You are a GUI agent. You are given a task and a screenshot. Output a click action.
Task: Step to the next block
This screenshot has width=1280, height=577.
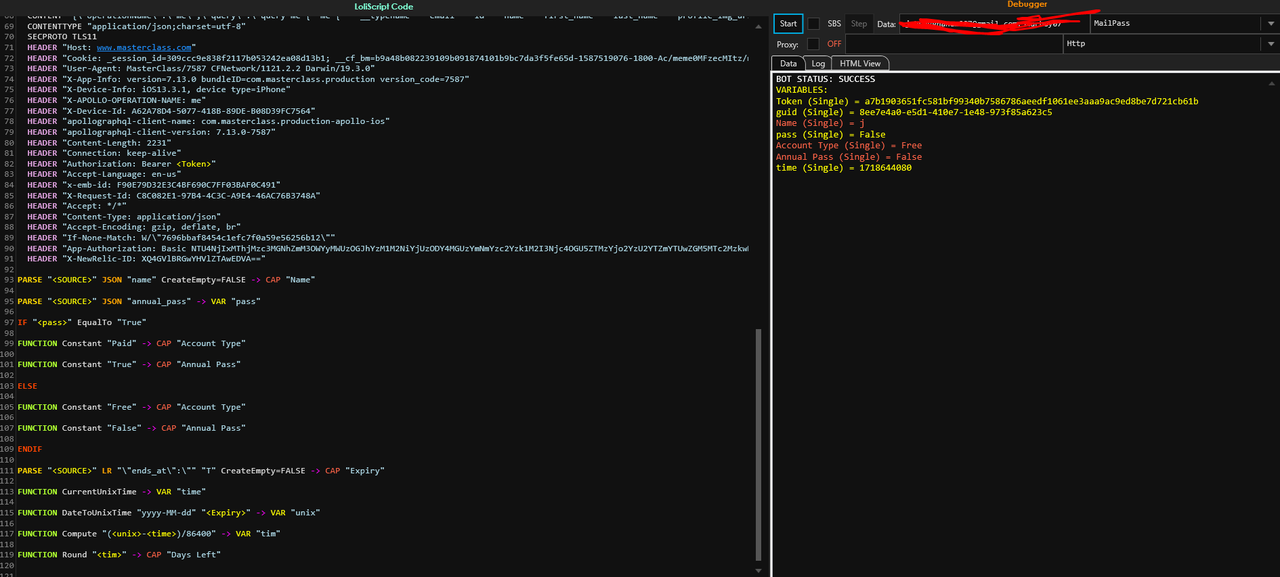tap(859, 23)
